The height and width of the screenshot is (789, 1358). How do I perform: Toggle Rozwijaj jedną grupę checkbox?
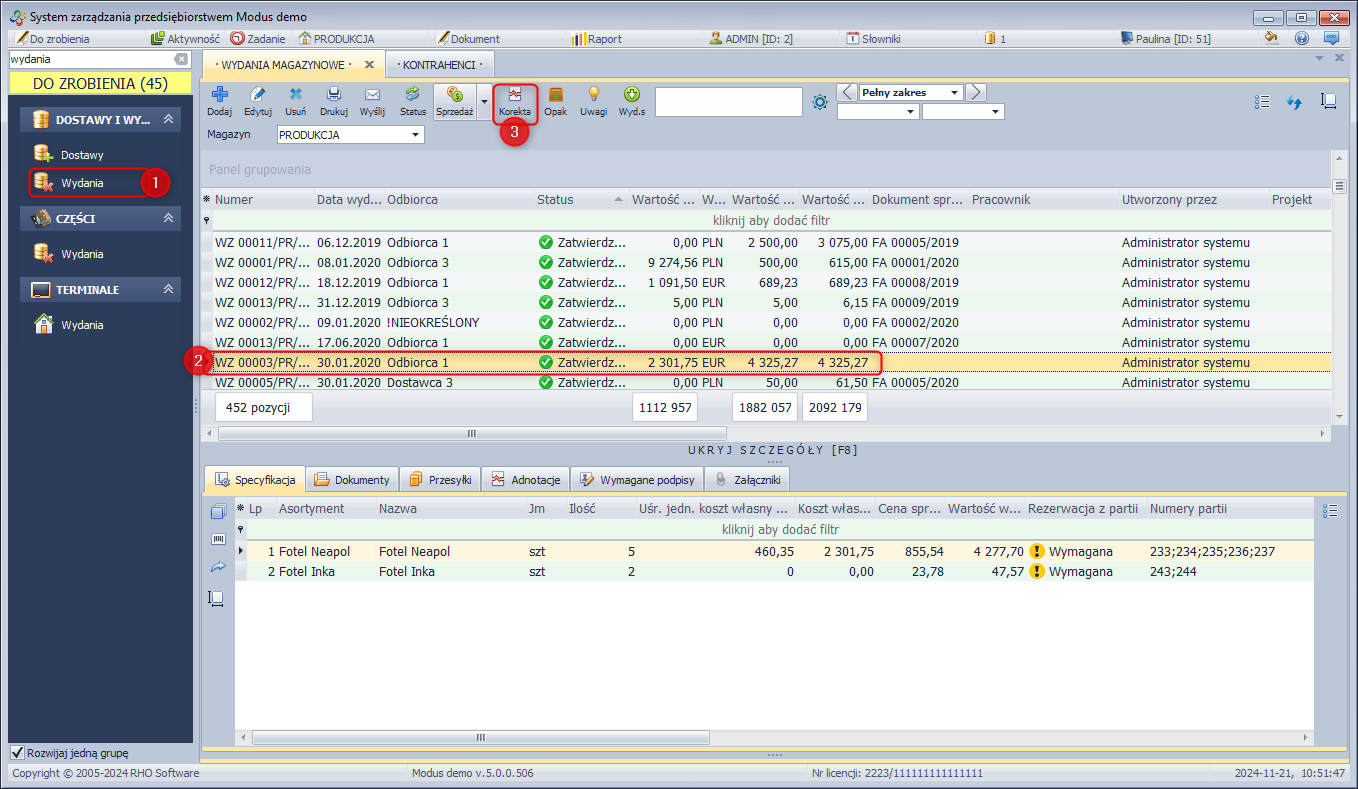tap(17, 753)
